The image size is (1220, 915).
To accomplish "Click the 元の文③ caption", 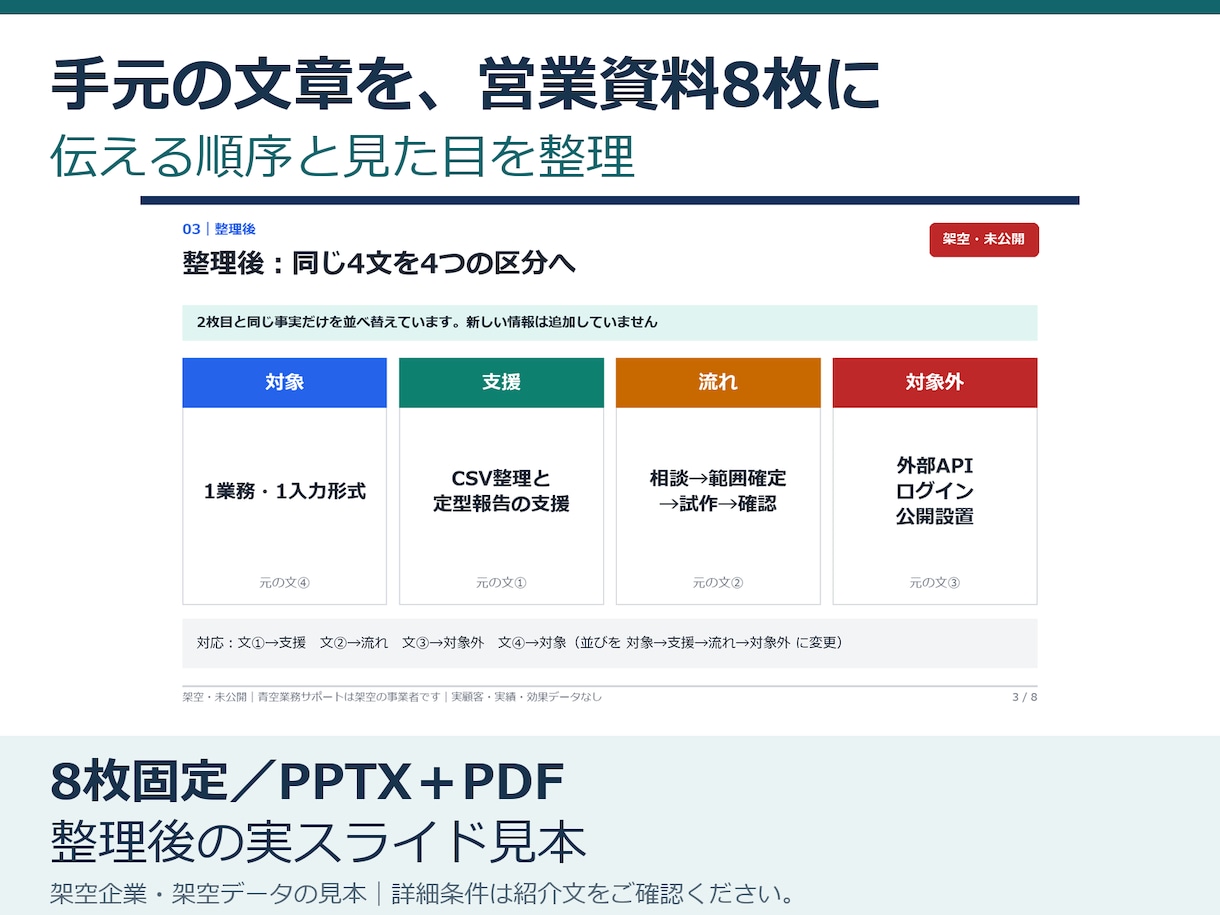I will pos(935,583).
